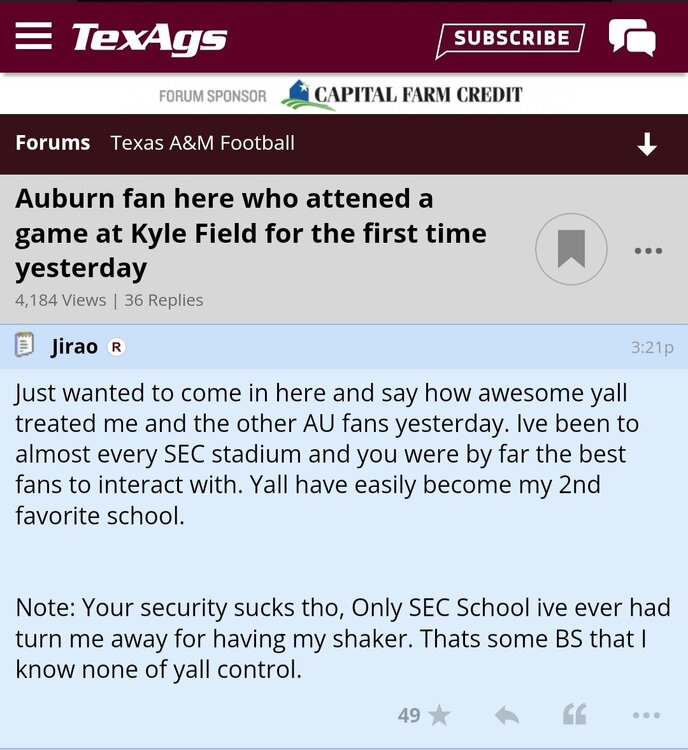Click the thread title text
This screenshot has height=750, width=688.
[250, 233]
